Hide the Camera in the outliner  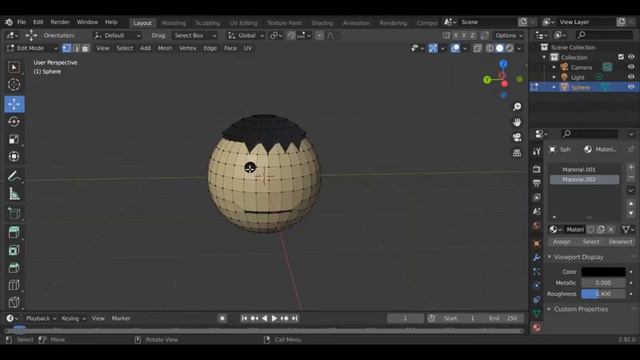[x=631, y=67]
